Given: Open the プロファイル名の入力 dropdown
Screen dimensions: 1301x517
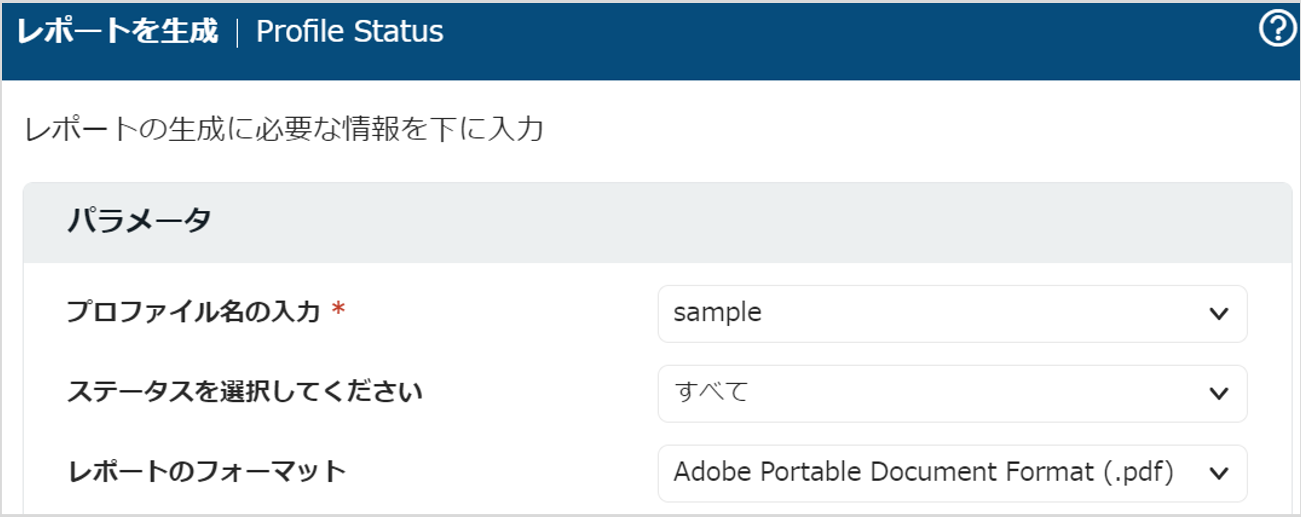Looking at the screenshot, I should click(951, 314).
